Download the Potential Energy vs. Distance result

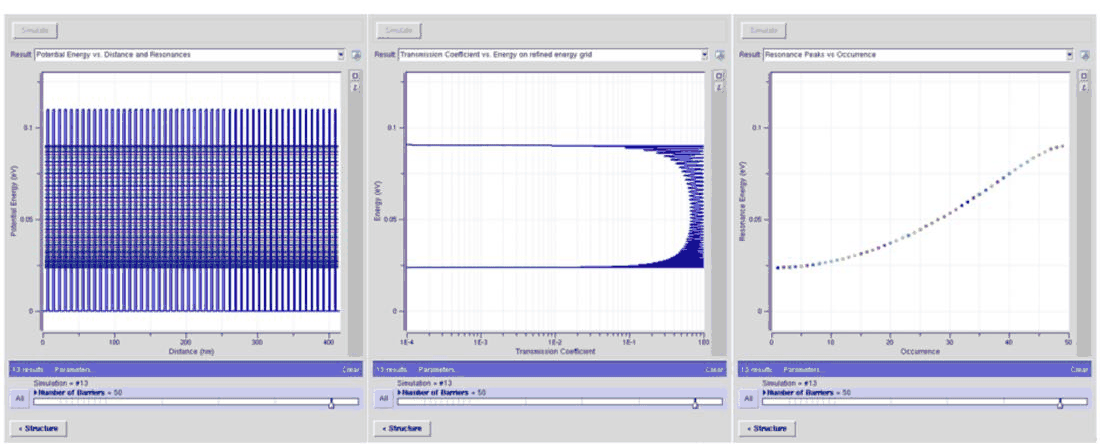tap(356, 55)
